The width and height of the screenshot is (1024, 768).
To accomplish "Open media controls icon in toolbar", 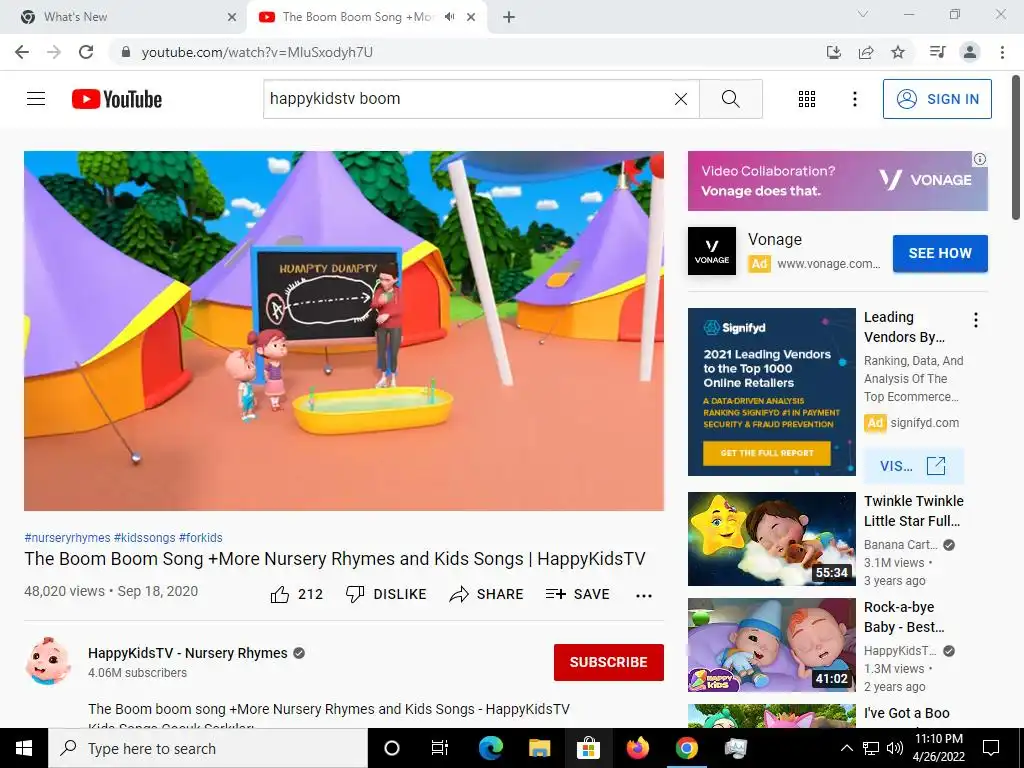I will coord(938,52).
